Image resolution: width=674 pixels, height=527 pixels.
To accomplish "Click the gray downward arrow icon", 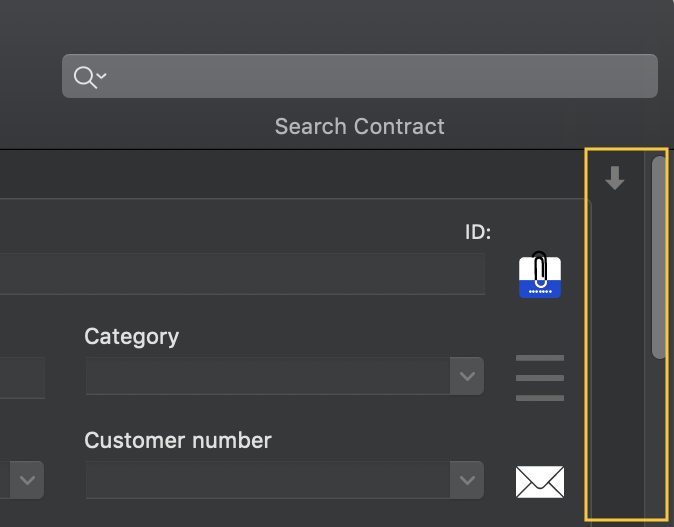I will 615,178.
